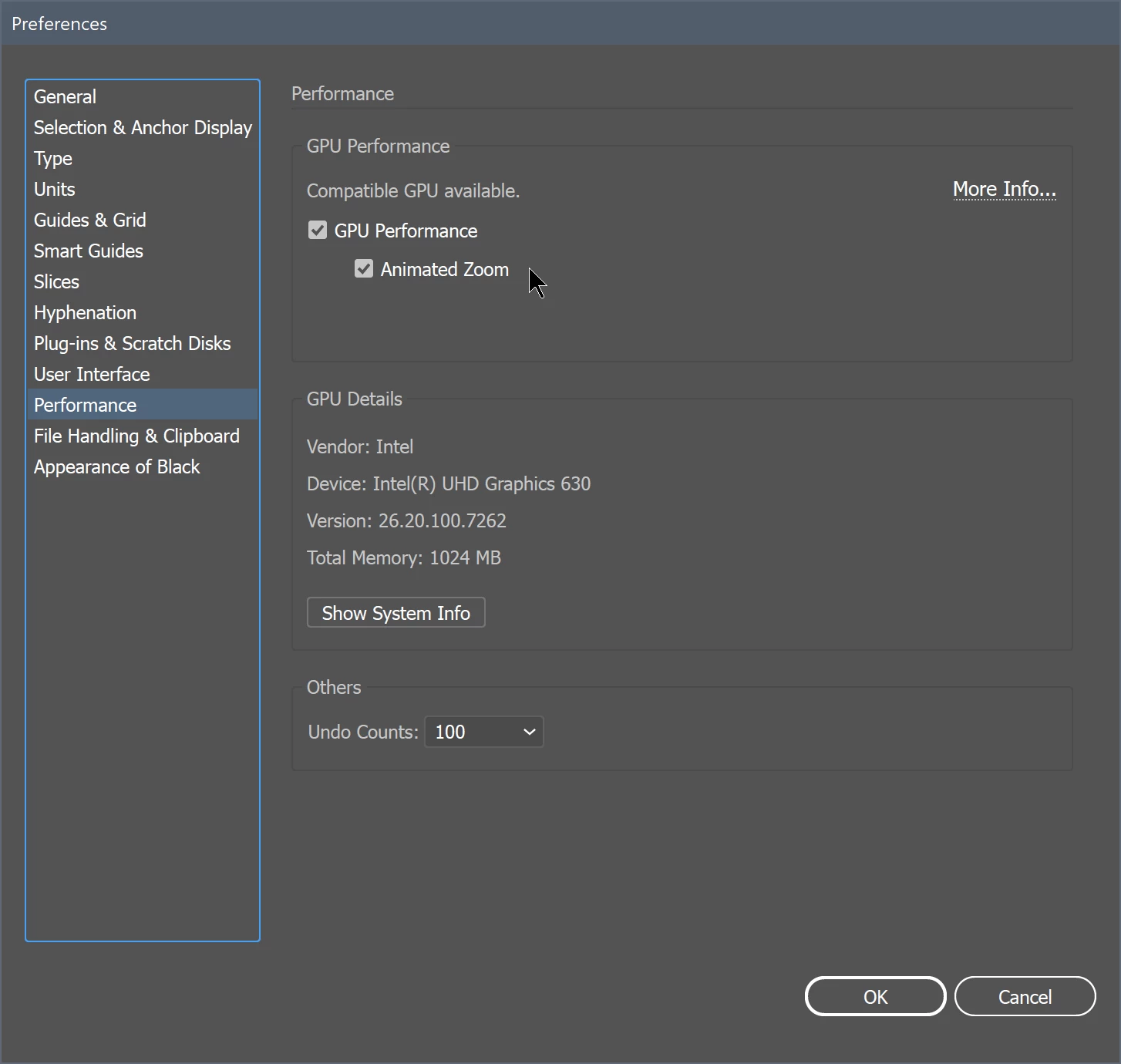The width and height of the screenshot is (1121, 1064).
Task: Open File Handling & Clipboard preferences
Action: click(x=143, y=436)
